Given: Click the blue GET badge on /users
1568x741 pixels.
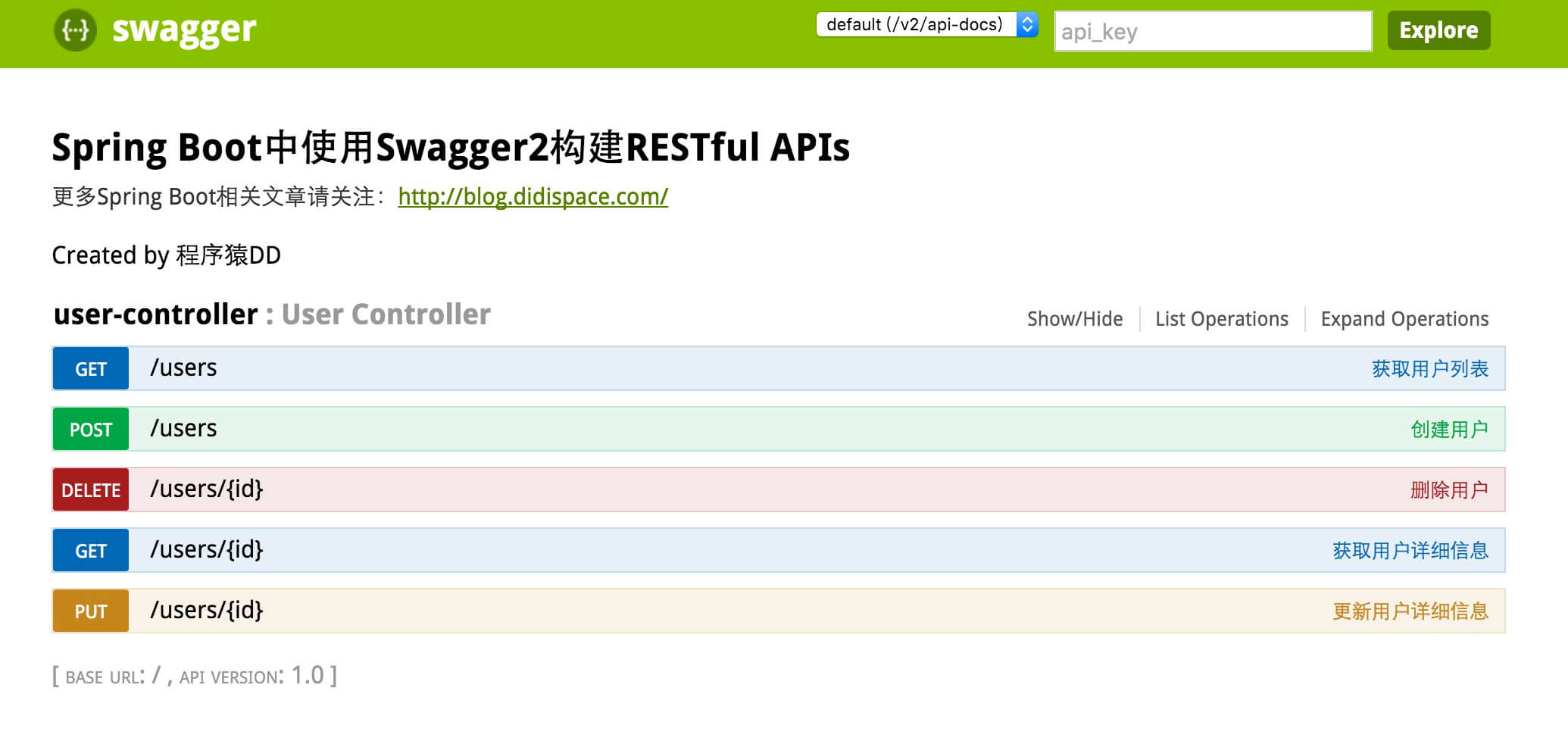Looking at the screenshot, I should [x=90, y=367].
